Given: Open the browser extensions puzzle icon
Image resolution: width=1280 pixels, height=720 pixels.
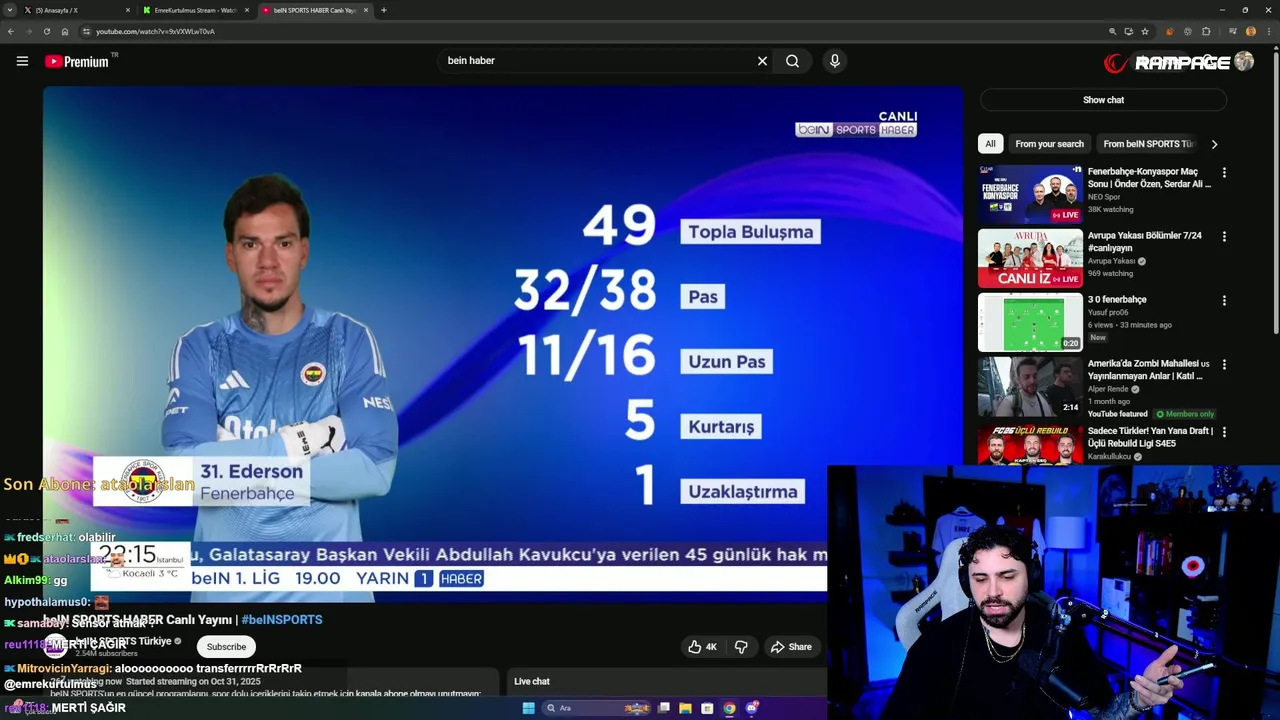Looking at the screenshot, I should click(1206, 31).
